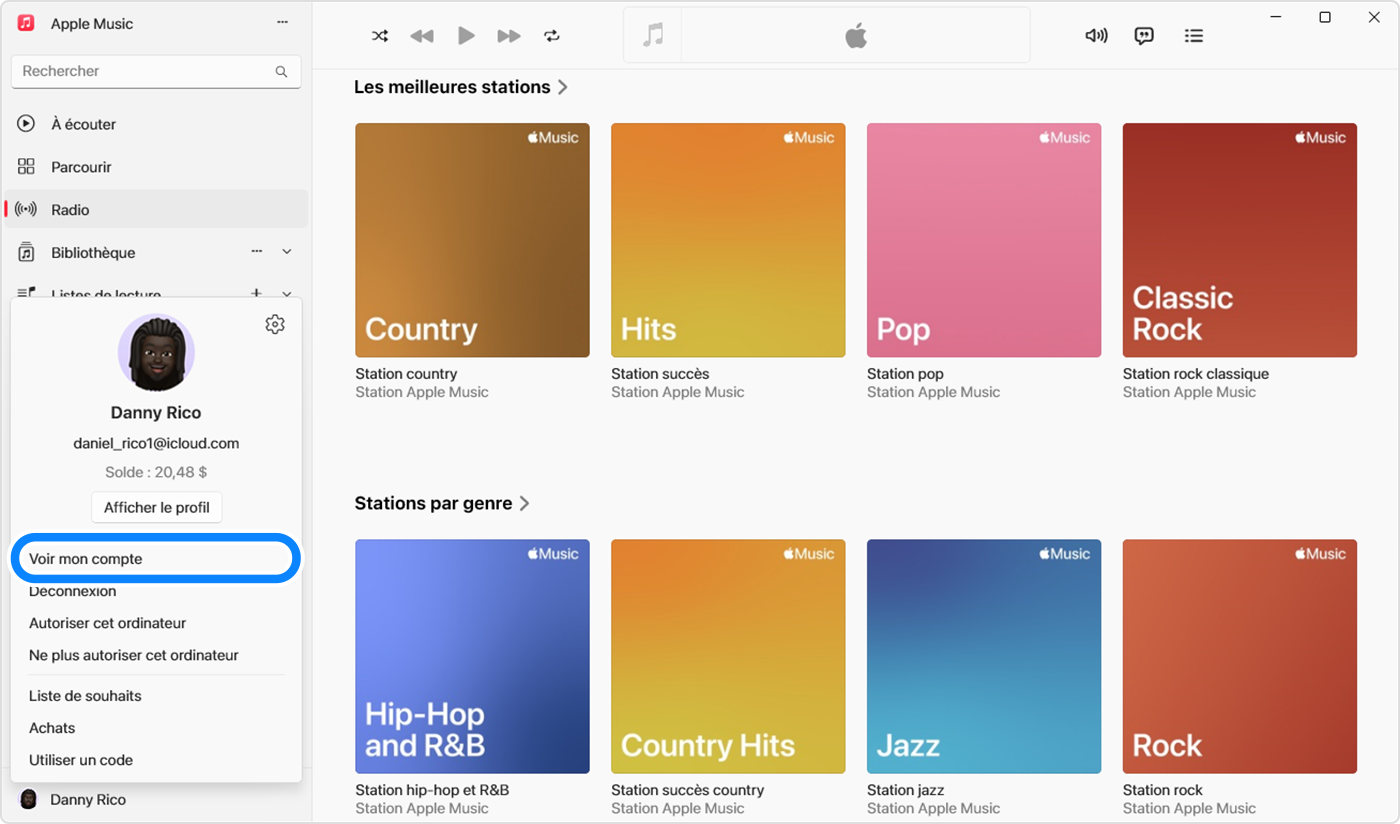
Task: Open Bibliothèque in the sidebar
Action: point(93,253)
